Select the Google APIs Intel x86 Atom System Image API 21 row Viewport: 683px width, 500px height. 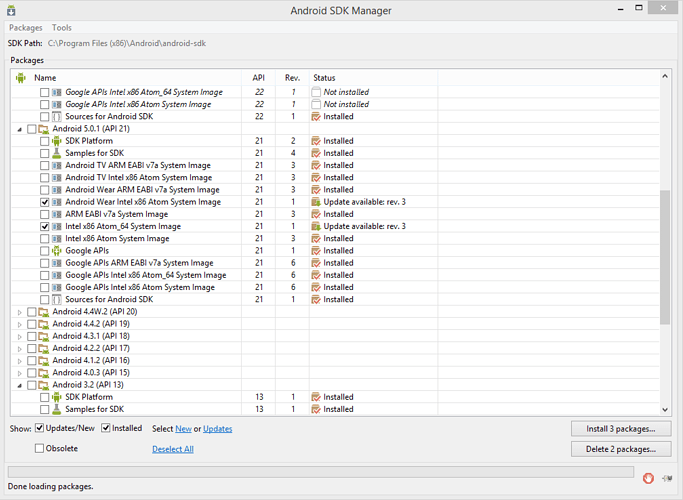click(335, 287)
